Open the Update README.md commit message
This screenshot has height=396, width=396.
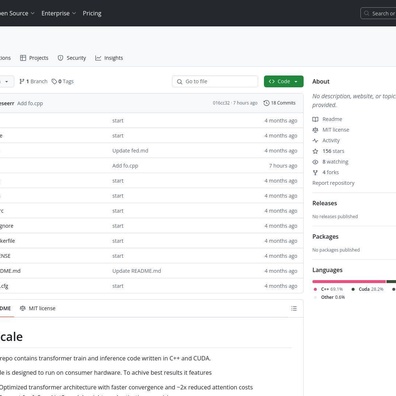tap(136, 271)
